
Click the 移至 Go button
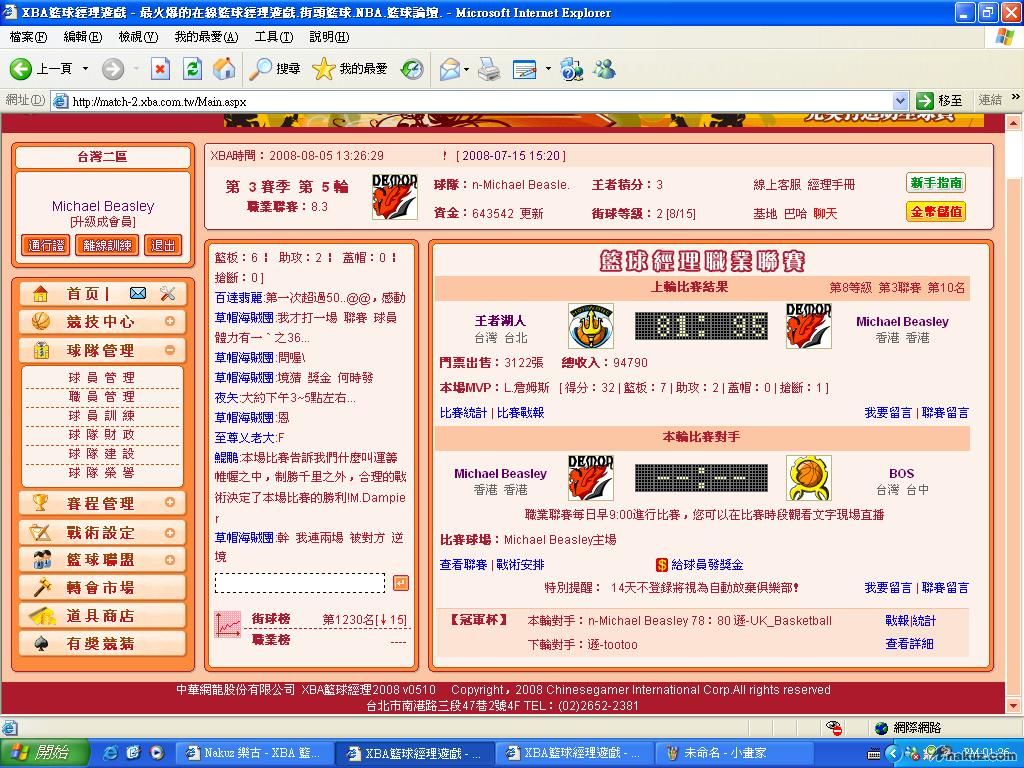[x=940, y=101]
